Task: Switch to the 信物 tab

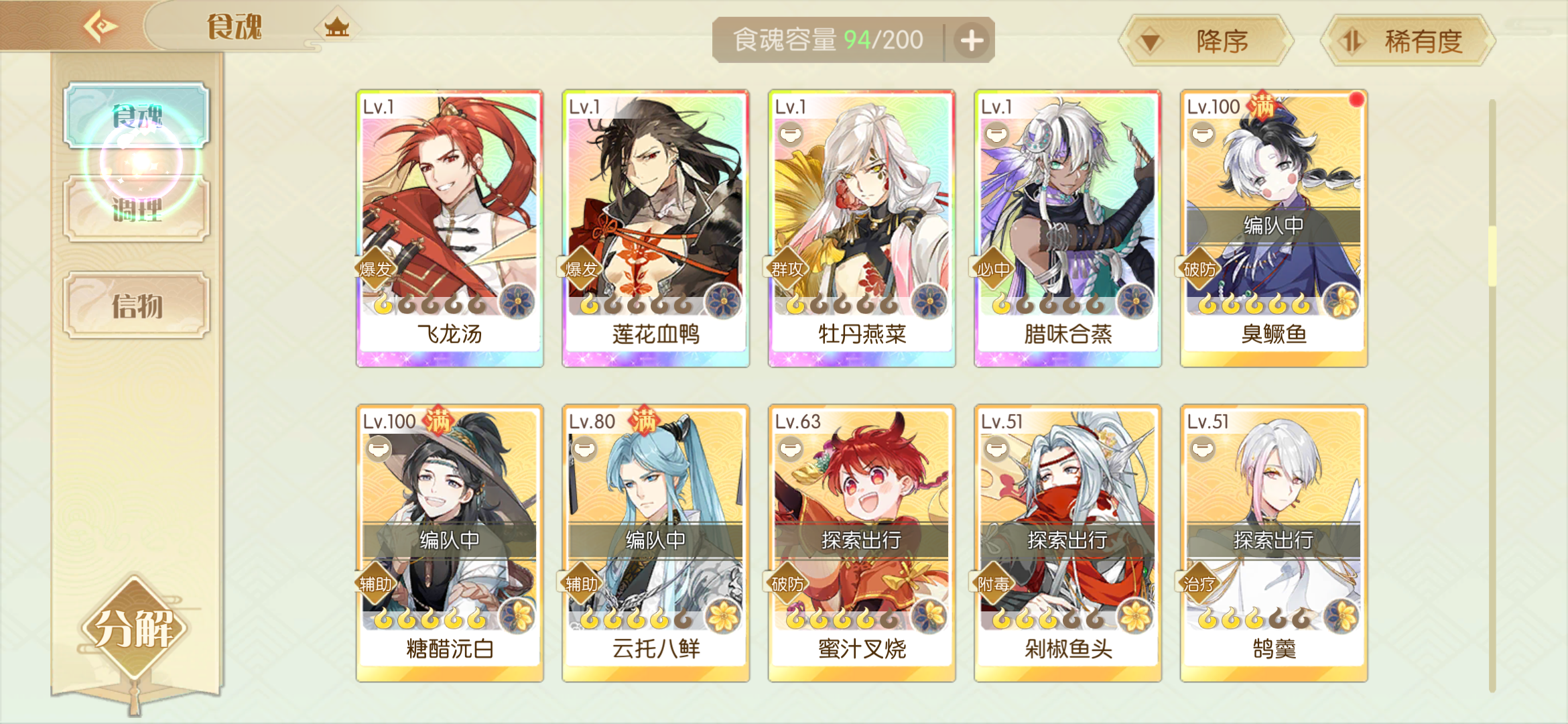Action: coord(137,306)
